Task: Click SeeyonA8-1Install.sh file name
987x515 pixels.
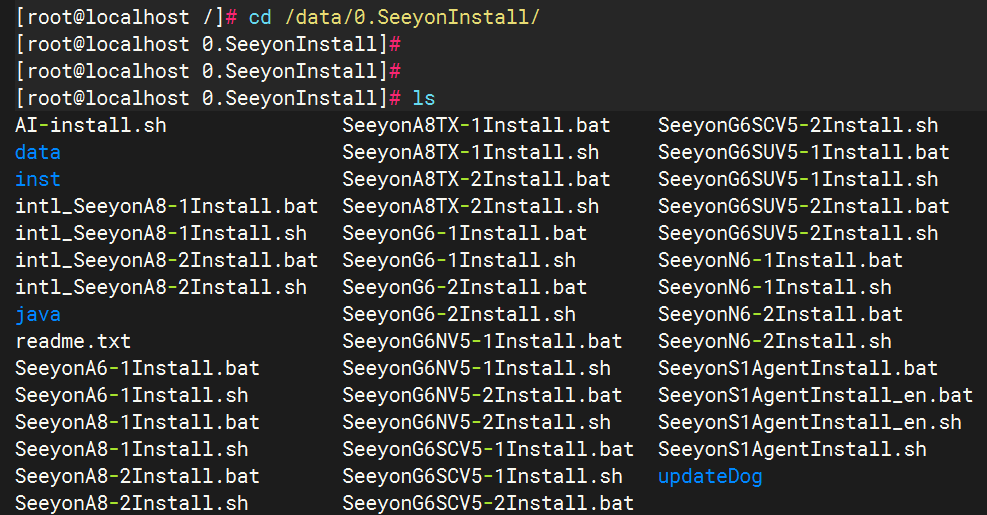Action: [x=132, y=450]
